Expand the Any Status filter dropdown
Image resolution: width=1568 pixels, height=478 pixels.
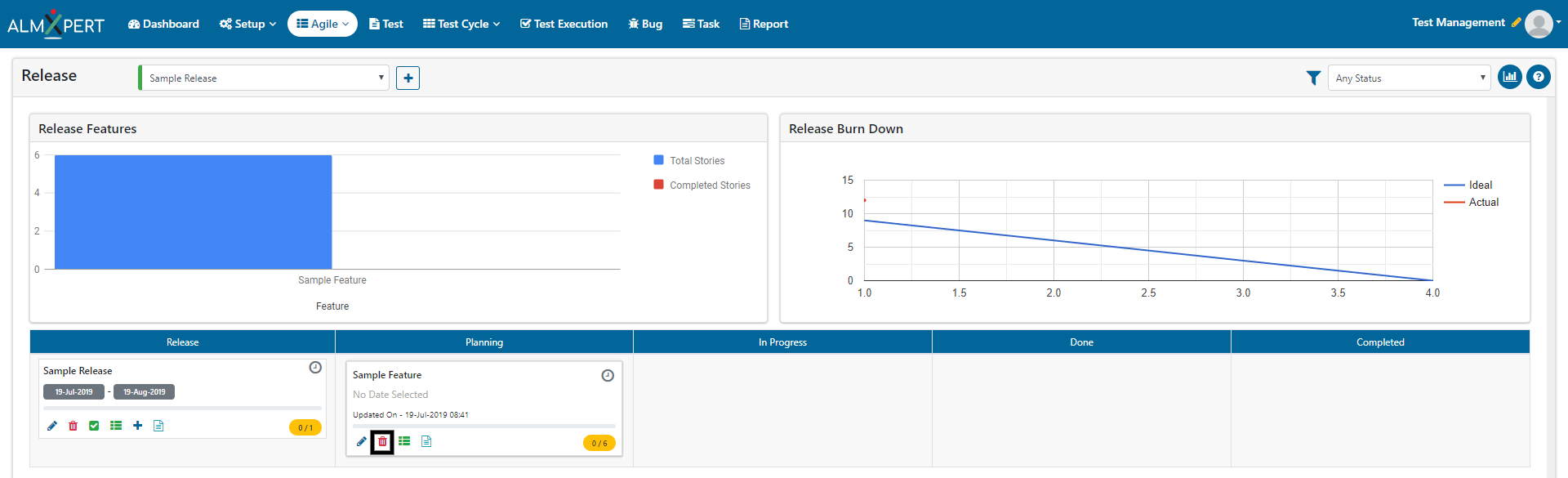(x=1409, y=78)
